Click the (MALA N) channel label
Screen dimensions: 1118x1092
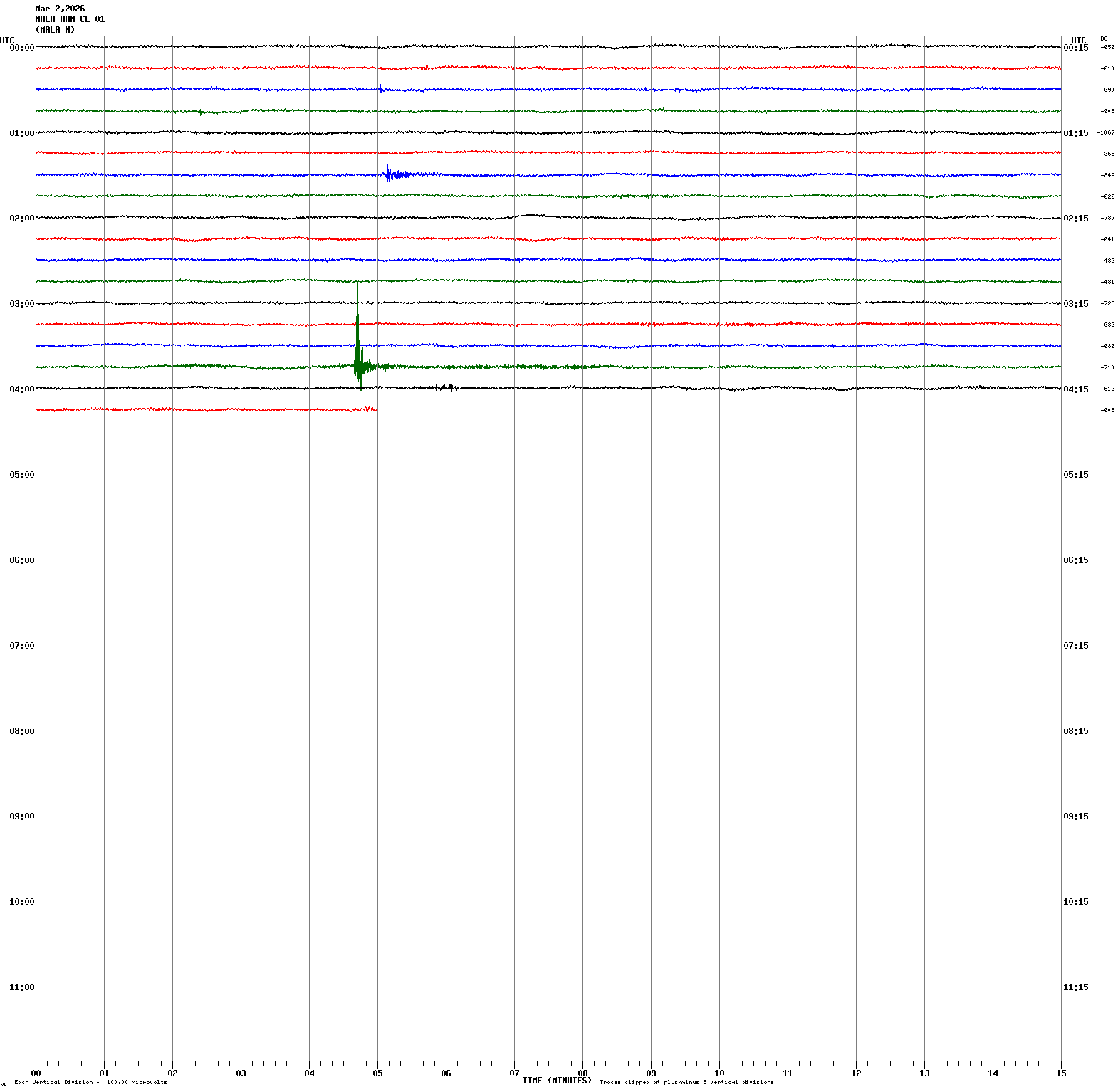click(55, 30)
